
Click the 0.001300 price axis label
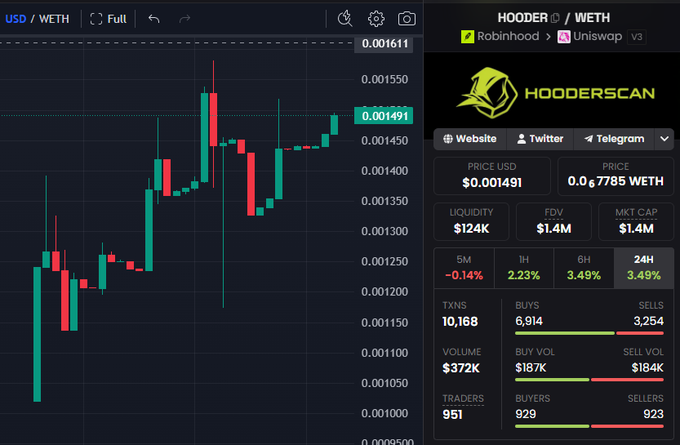click(385, 231)
